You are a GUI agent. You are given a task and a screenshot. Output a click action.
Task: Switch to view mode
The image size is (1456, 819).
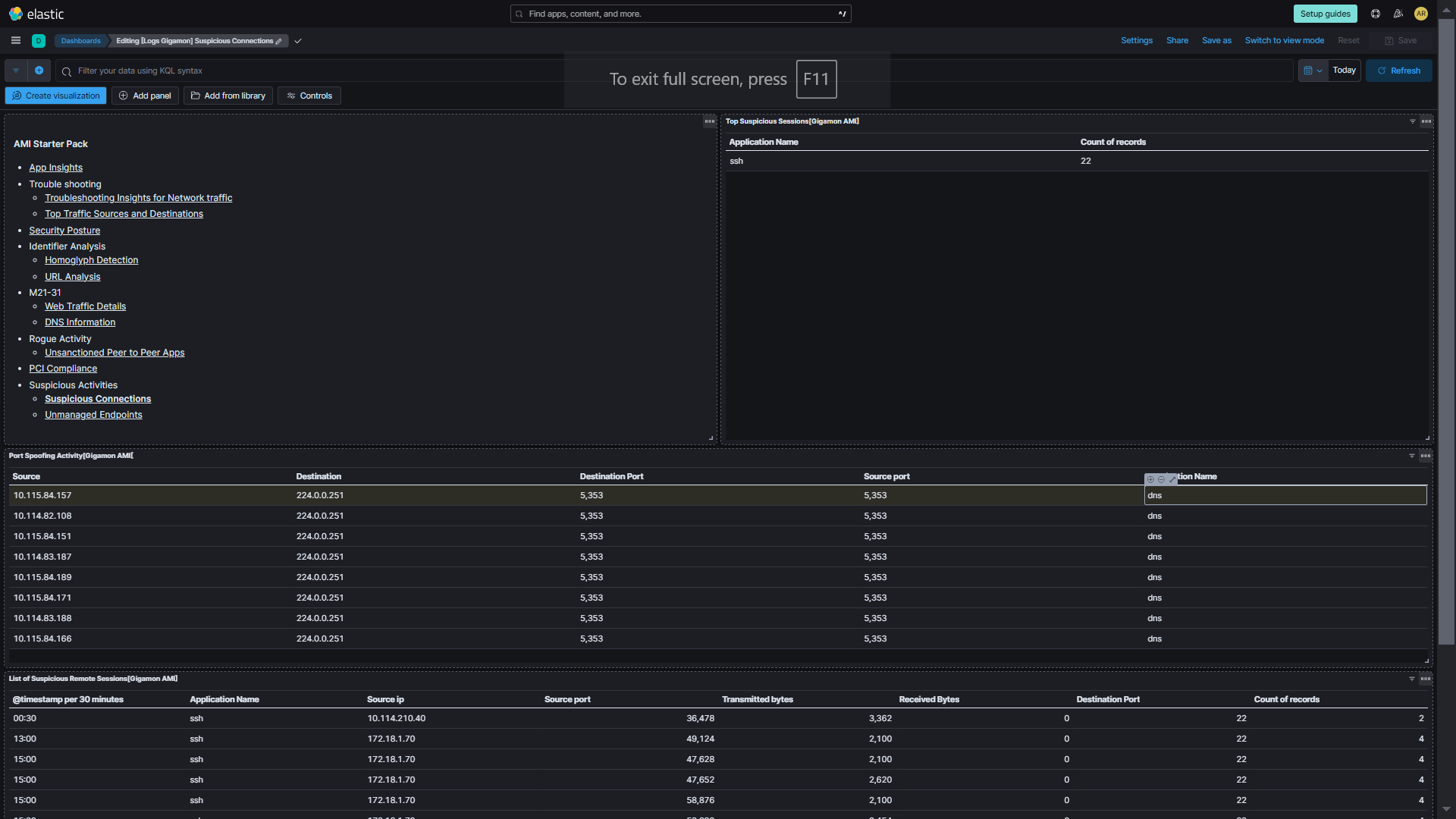coord(1284,40)
